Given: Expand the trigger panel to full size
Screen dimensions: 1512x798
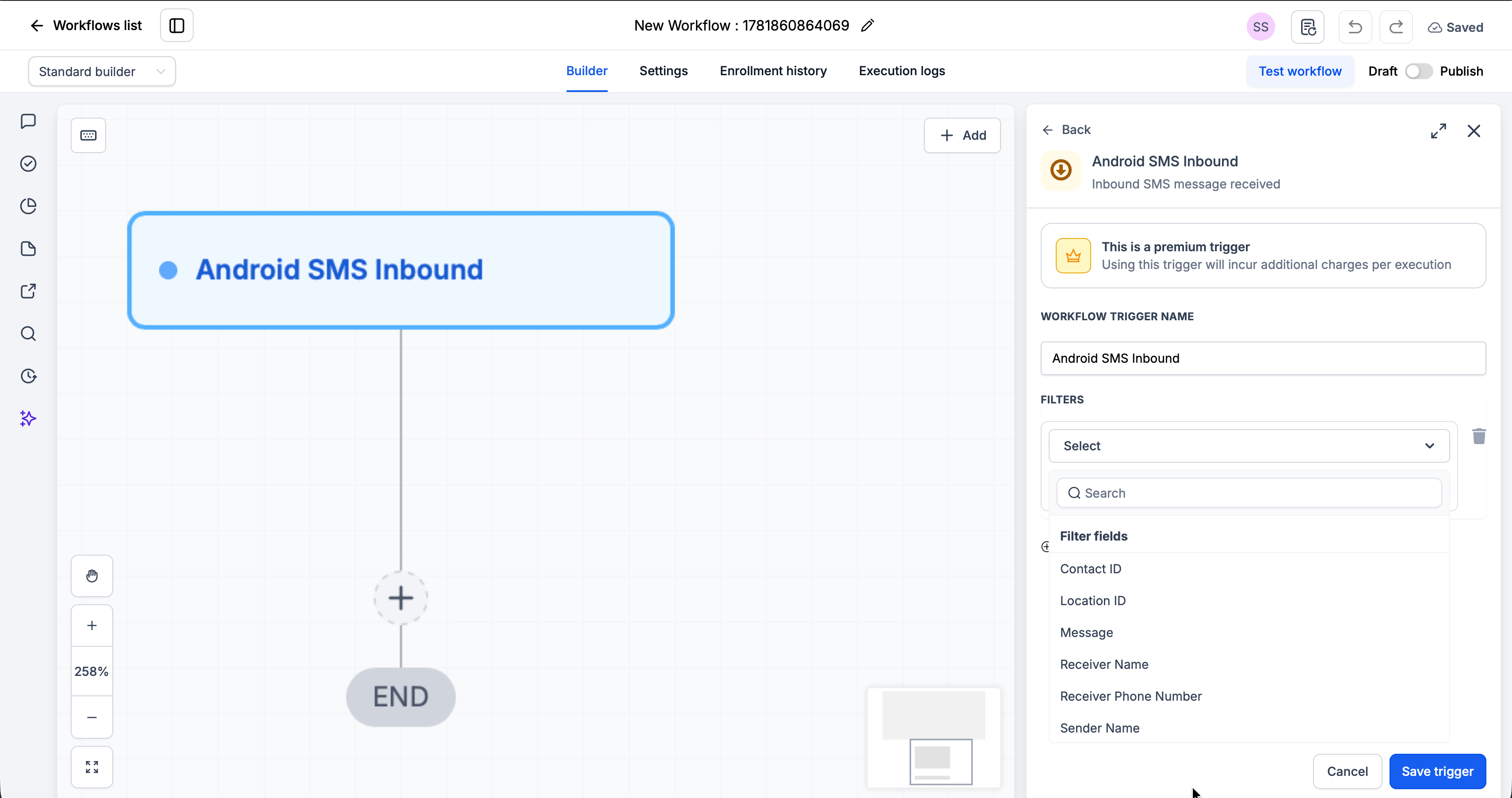Looking at the screenshot, I should click(1438, 130).
